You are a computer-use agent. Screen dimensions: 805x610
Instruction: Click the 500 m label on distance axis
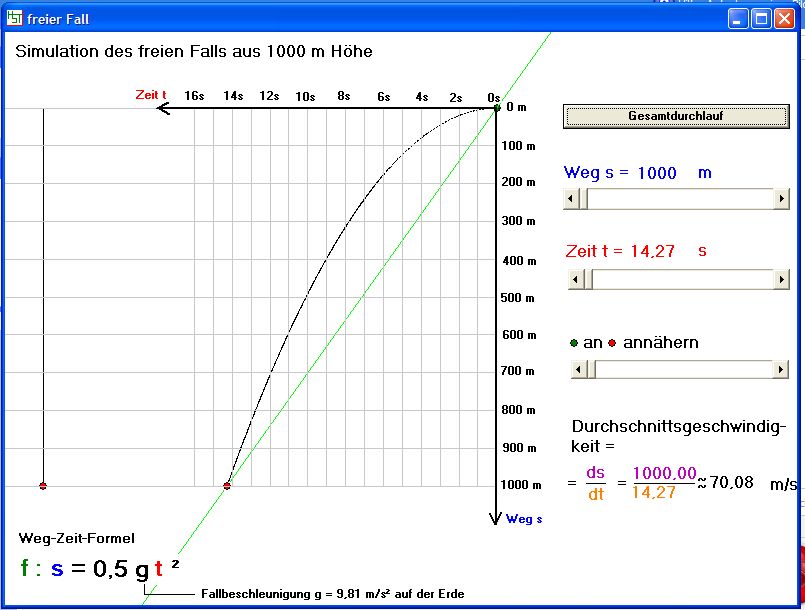[518, 298]
